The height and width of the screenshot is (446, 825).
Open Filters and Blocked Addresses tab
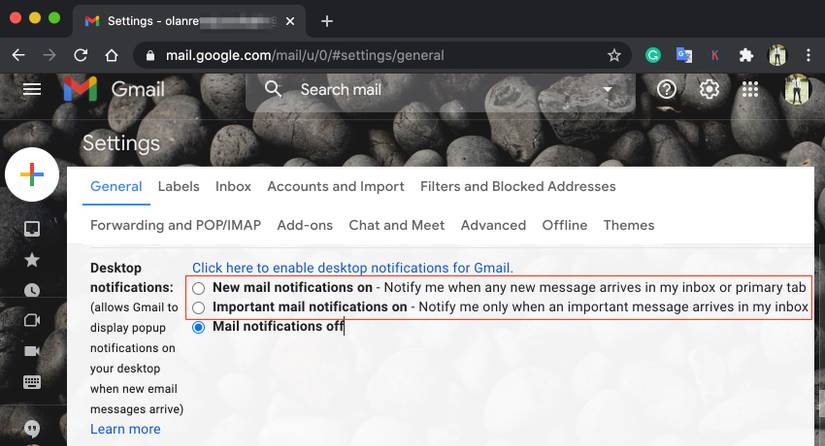pyautogui.click(x=518, y=186)
